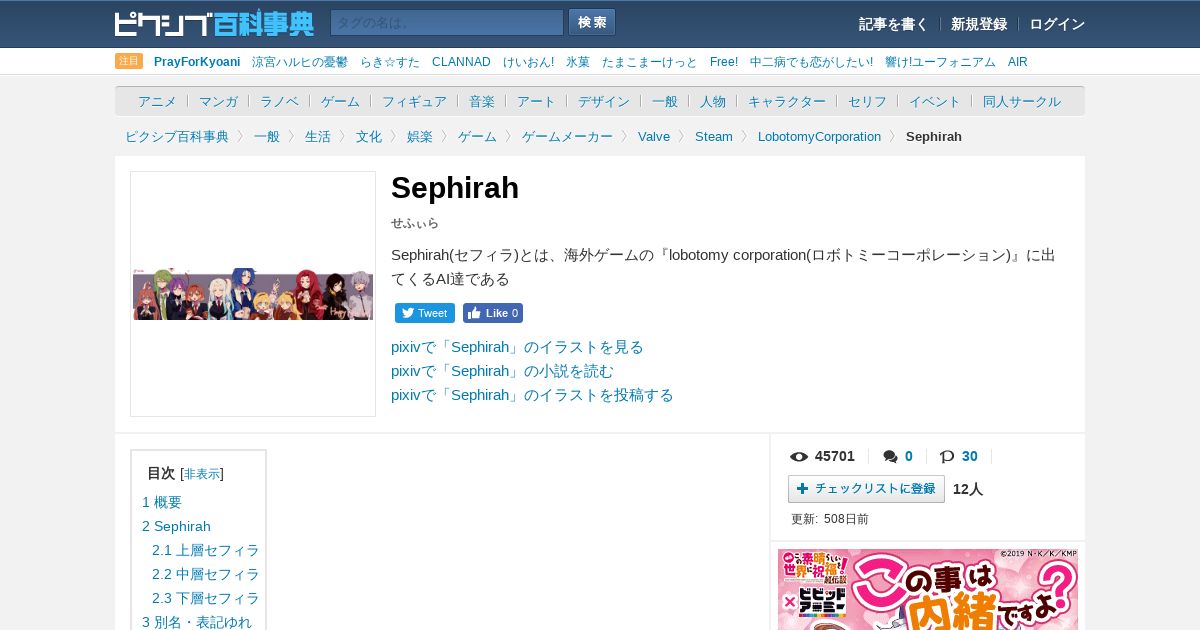Open Steam breadcrumb link
The image size is (1200, 630).
click(x=714, y=136)
